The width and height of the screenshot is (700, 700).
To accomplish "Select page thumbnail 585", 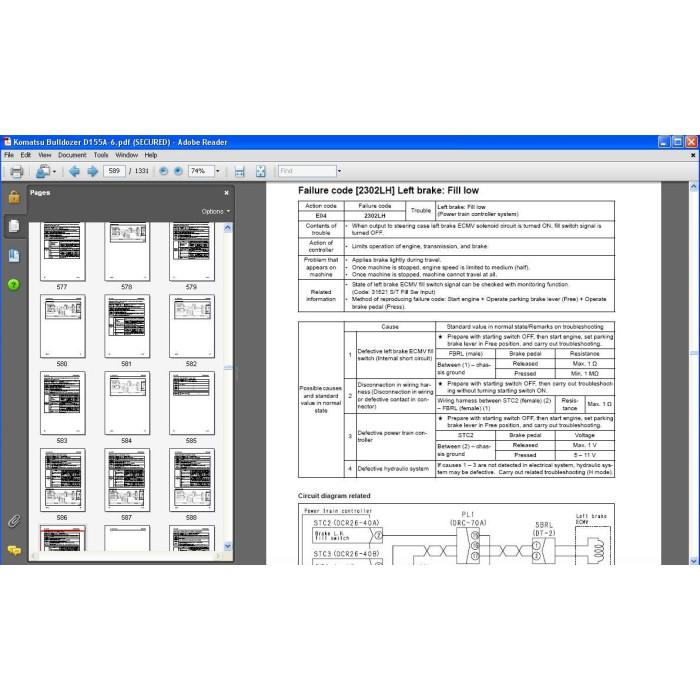I will click(x=192, y=403).
